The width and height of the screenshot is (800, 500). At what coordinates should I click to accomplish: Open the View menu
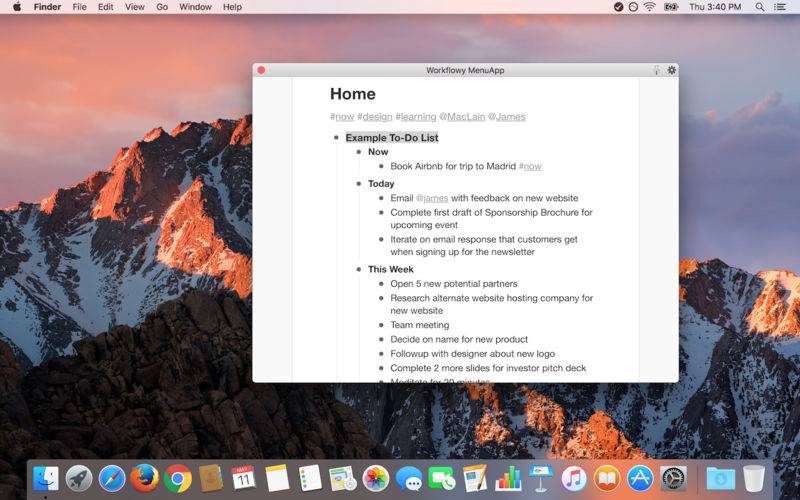click(135, 7)
